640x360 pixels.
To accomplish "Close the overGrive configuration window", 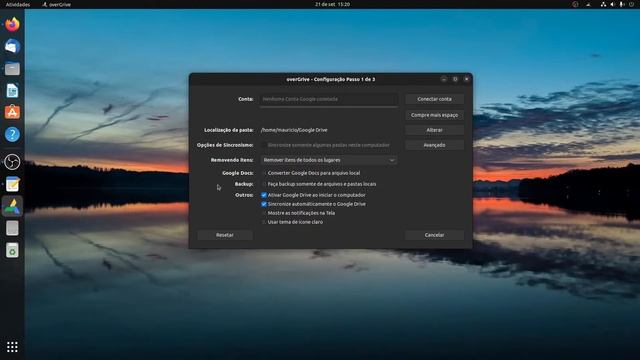I will [x=467, y=79].
